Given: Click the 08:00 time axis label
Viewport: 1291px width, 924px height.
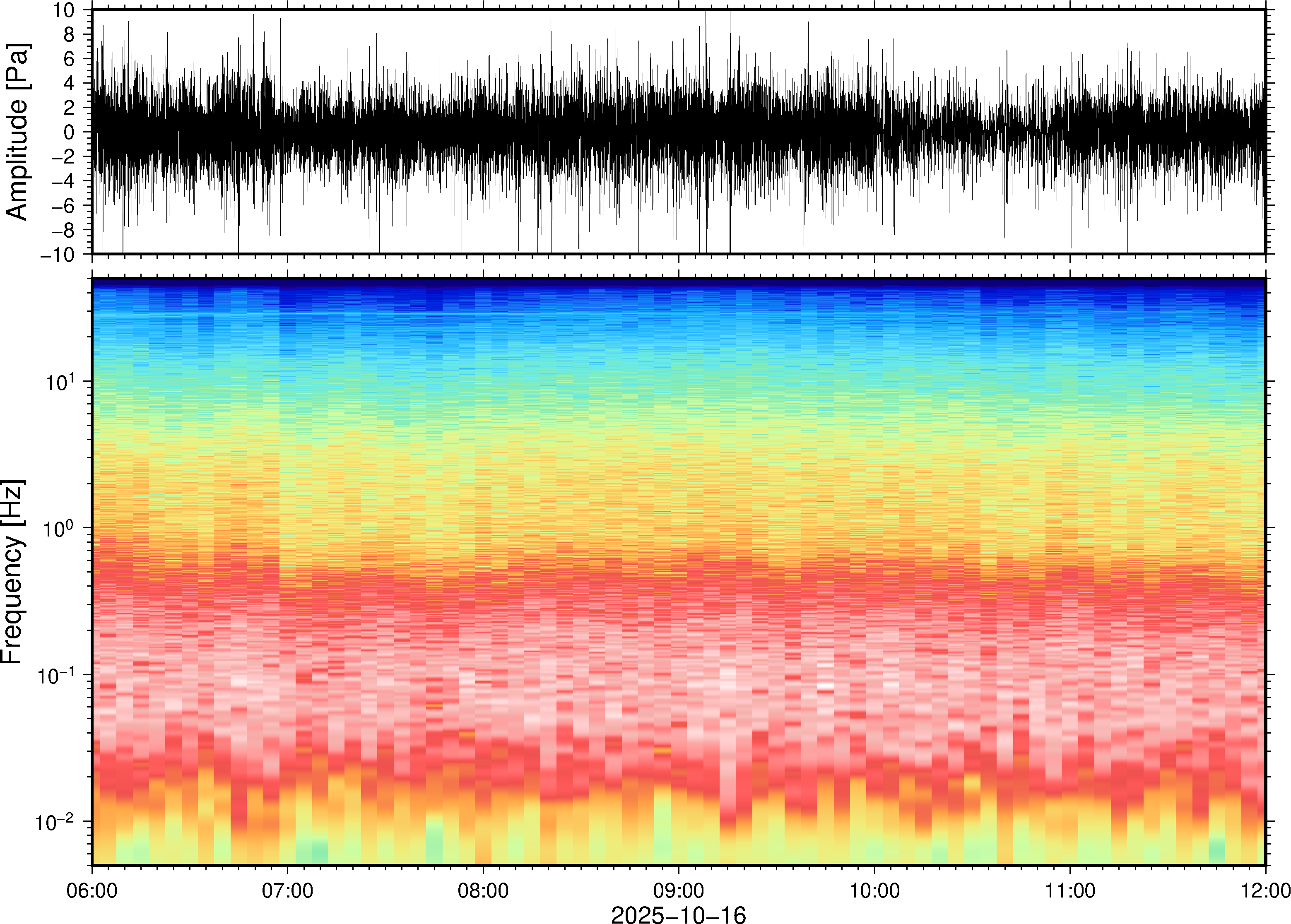Looking at the screenshot, I should 483,890.
